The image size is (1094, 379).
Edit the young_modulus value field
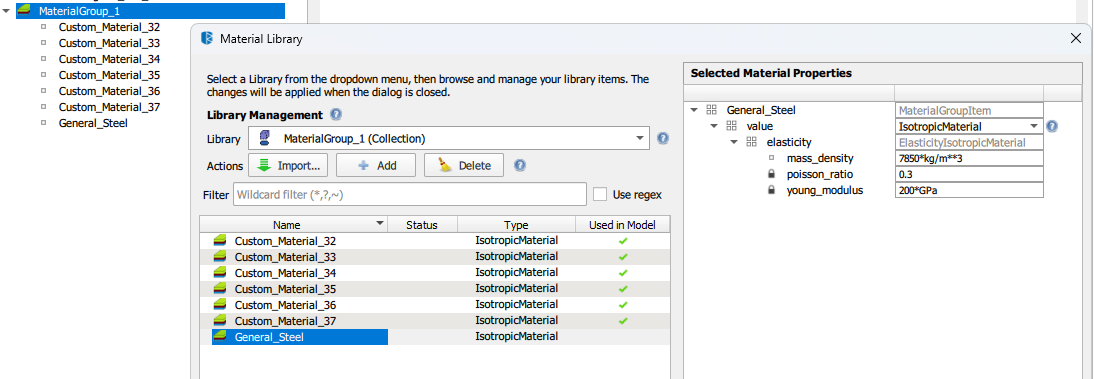click(x=969, y=190)
